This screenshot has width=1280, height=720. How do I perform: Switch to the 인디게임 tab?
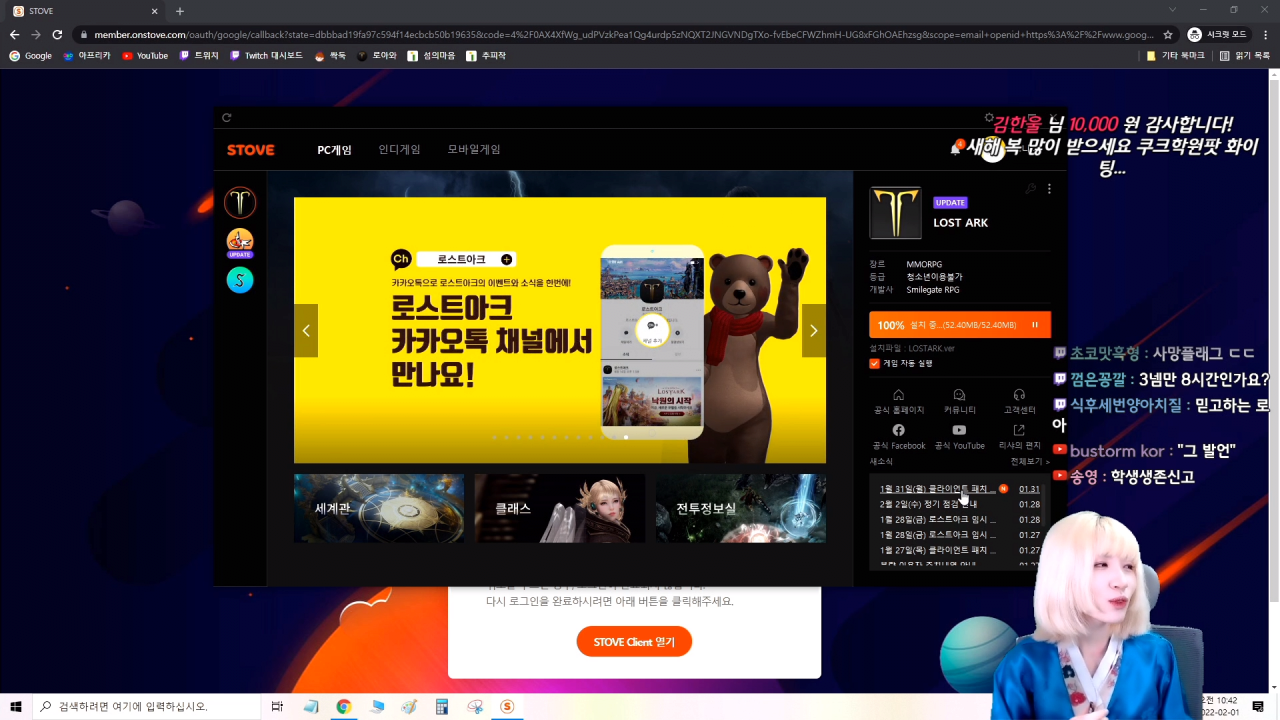pos(399,150)
